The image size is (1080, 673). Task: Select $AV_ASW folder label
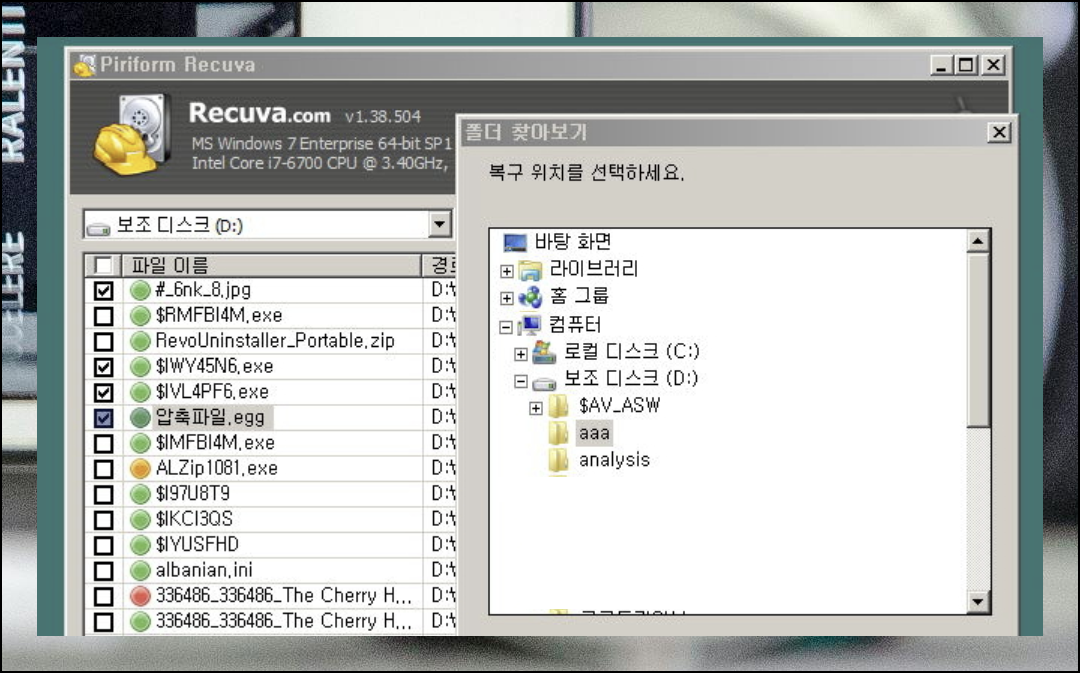(619, 406)
